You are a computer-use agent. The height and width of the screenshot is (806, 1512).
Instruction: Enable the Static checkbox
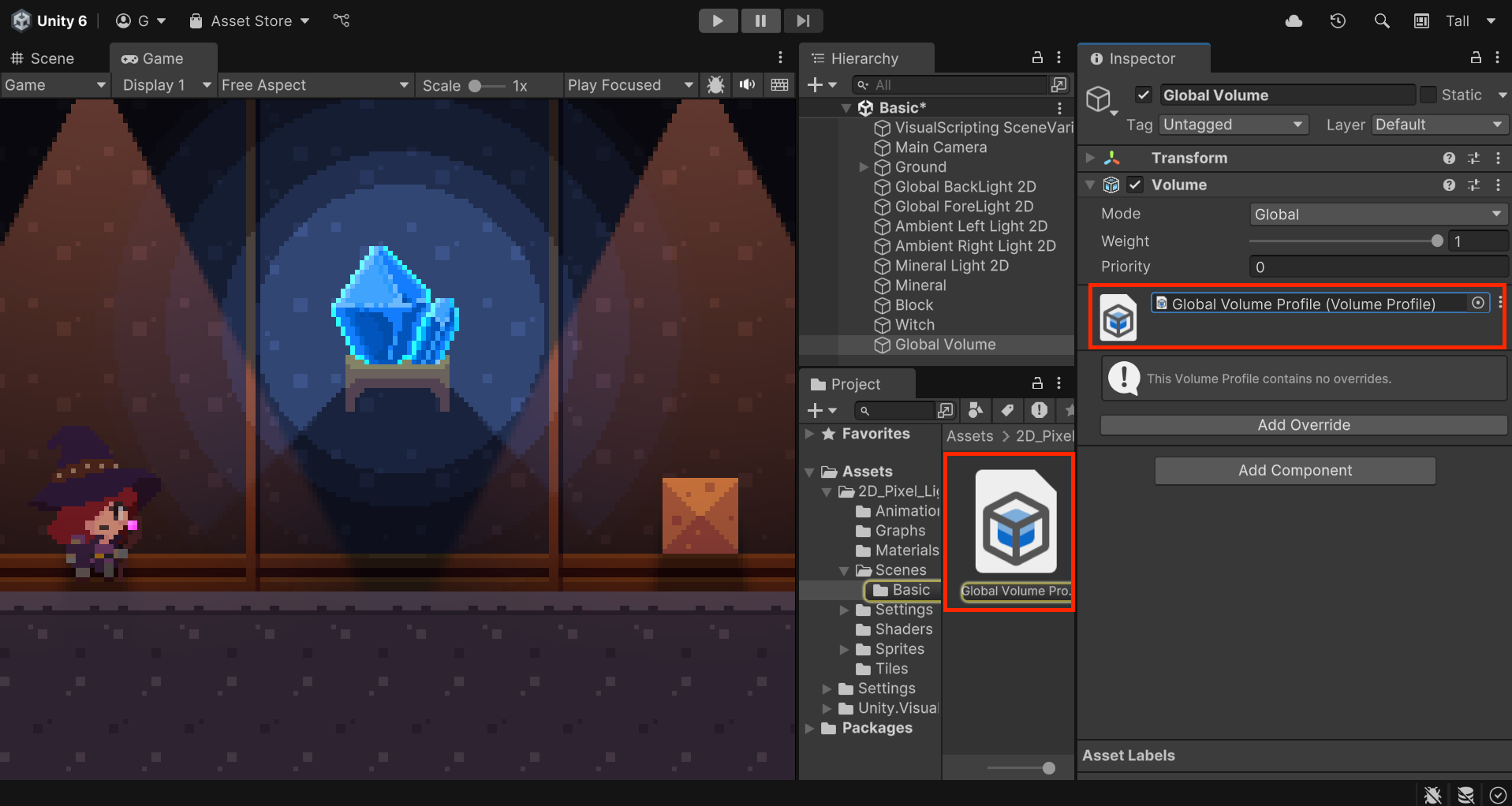click(x=1428, y=95)
